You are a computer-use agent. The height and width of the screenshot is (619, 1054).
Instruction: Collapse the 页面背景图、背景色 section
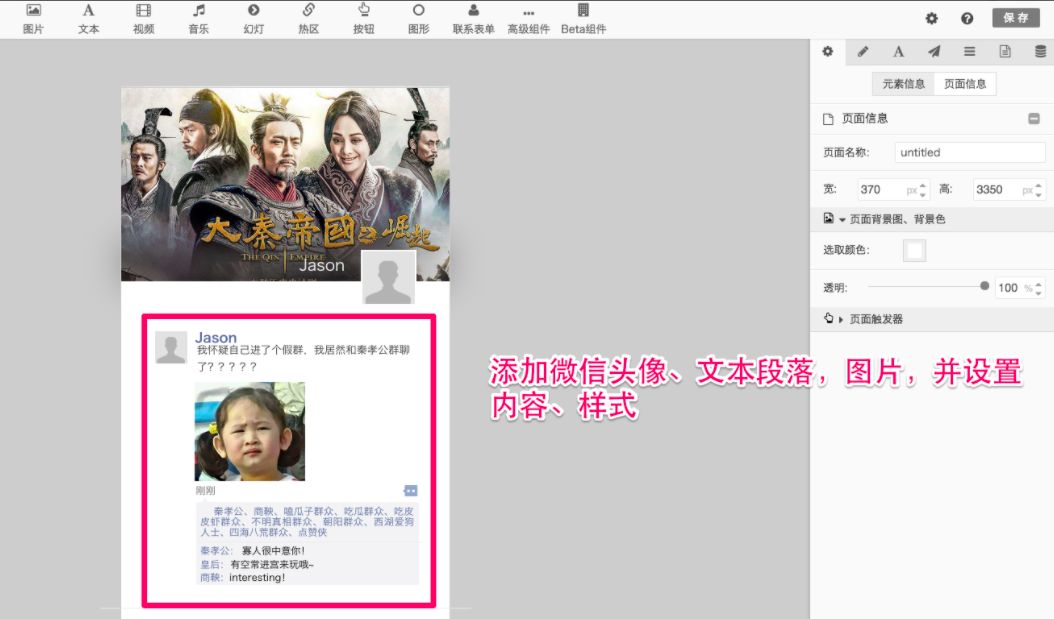click(x=842, y=219)
